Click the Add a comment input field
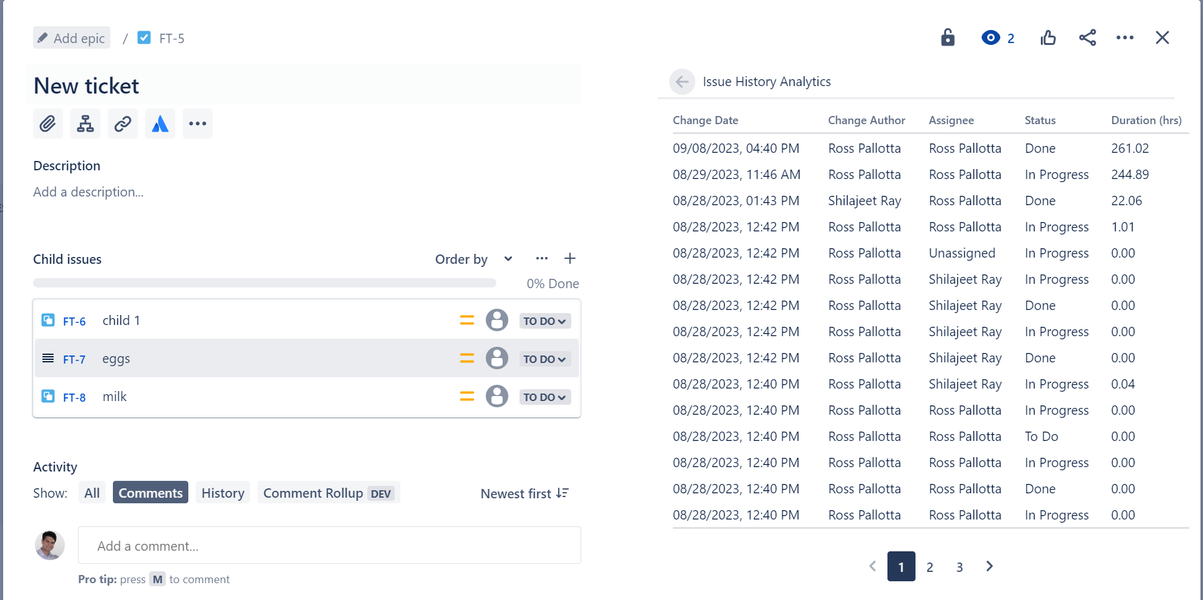This screenshot has height=600, width=1203. click(x=329, y=546)
